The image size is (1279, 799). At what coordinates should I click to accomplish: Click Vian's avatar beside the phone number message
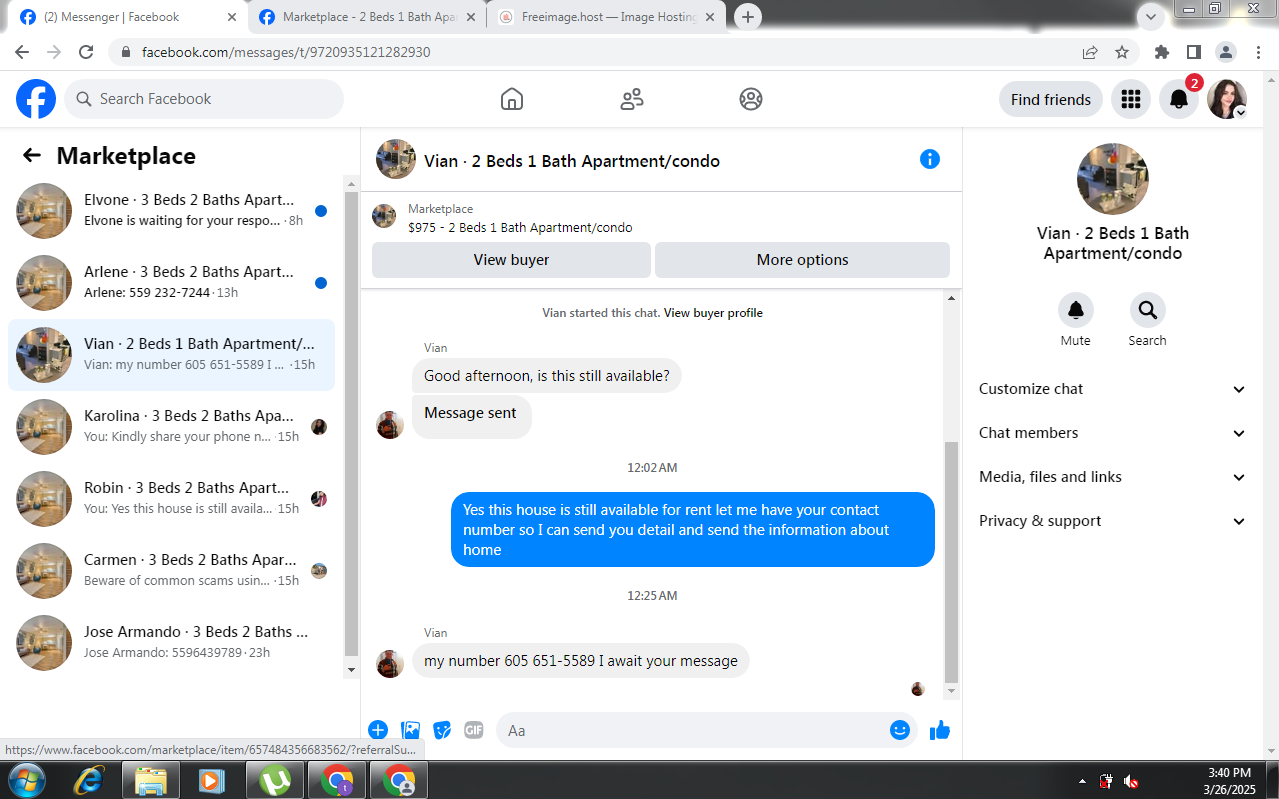(390, 664)
